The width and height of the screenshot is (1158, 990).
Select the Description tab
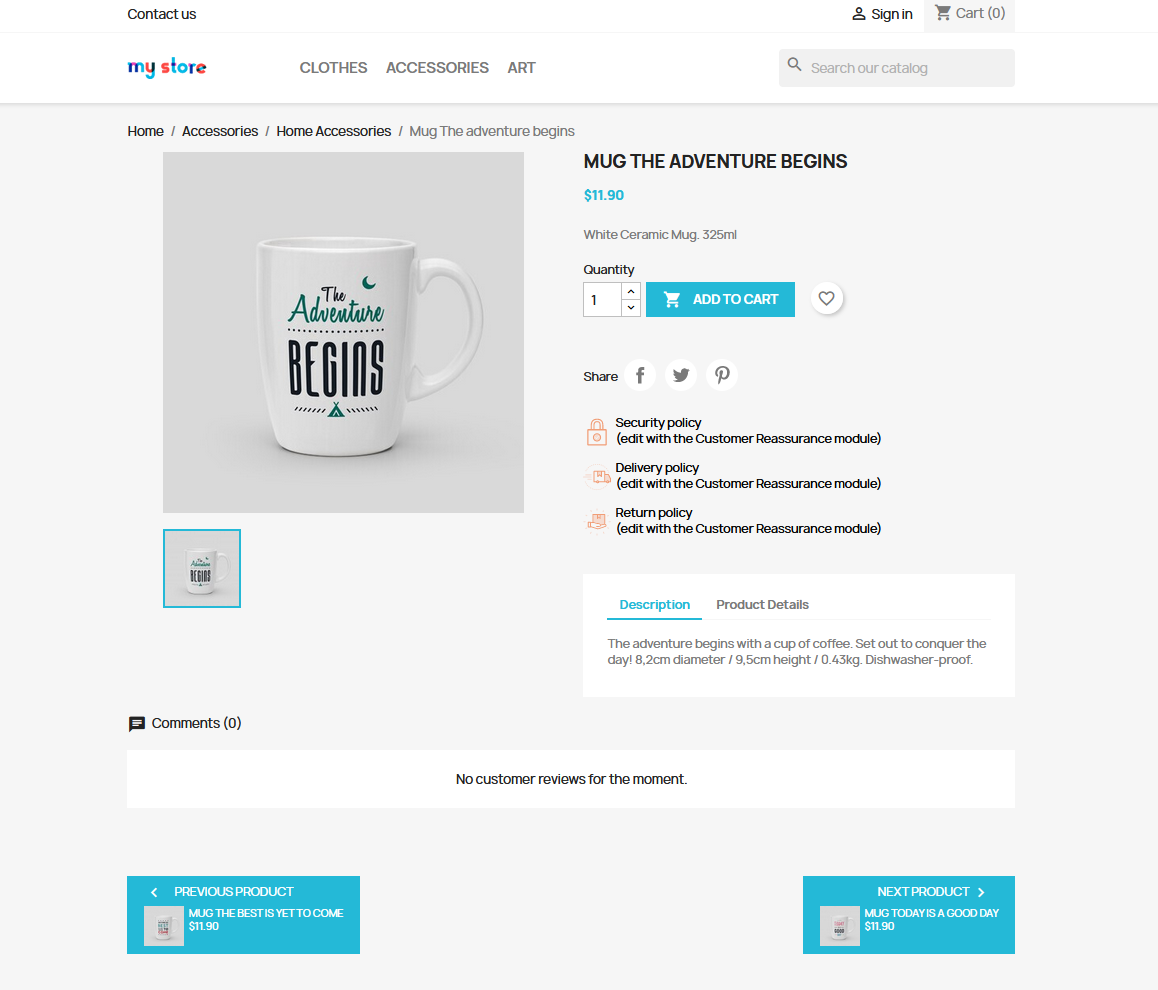click(x=654, y=605)
